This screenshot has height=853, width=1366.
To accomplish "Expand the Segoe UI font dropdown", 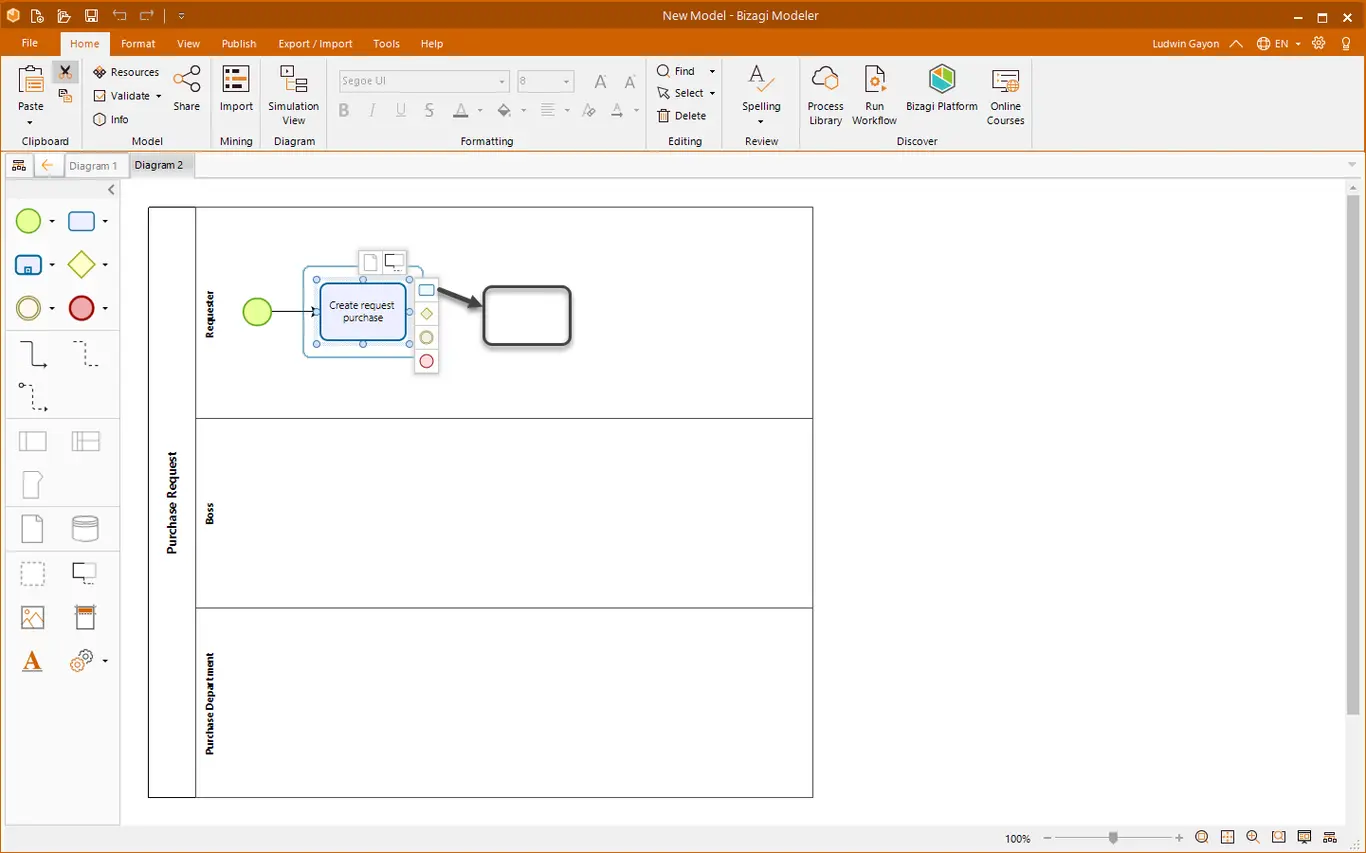I will point(502,81).
